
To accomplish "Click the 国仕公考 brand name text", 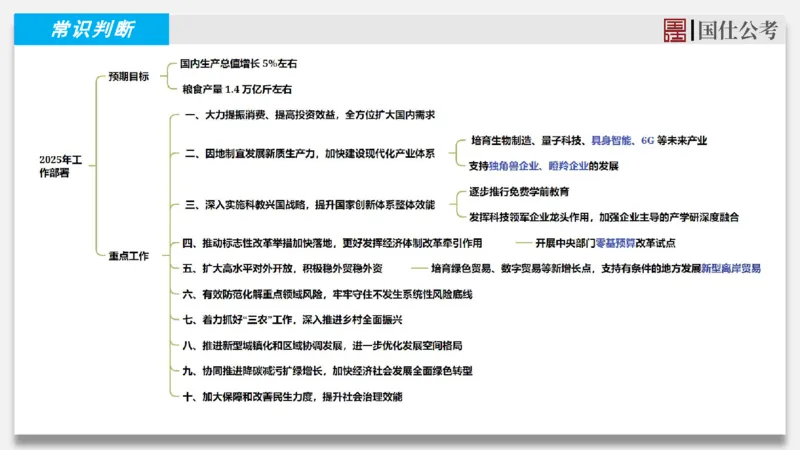I will 737,30.
